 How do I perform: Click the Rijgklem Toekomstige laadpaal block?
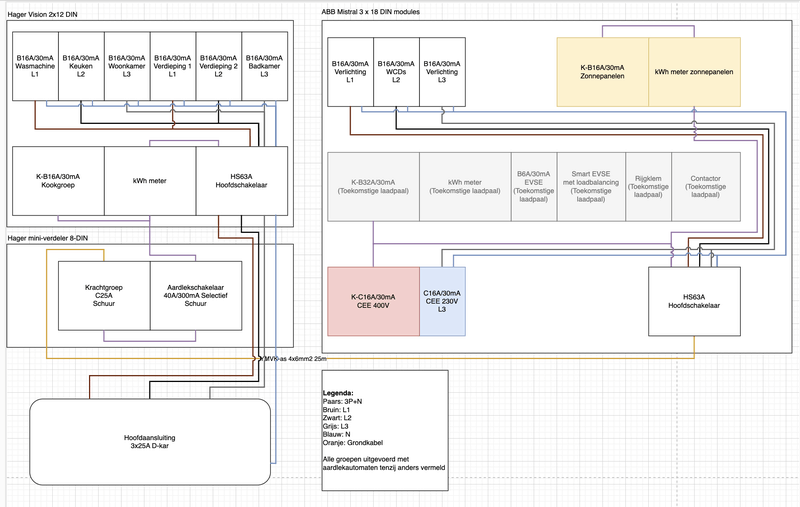(648, 187)
